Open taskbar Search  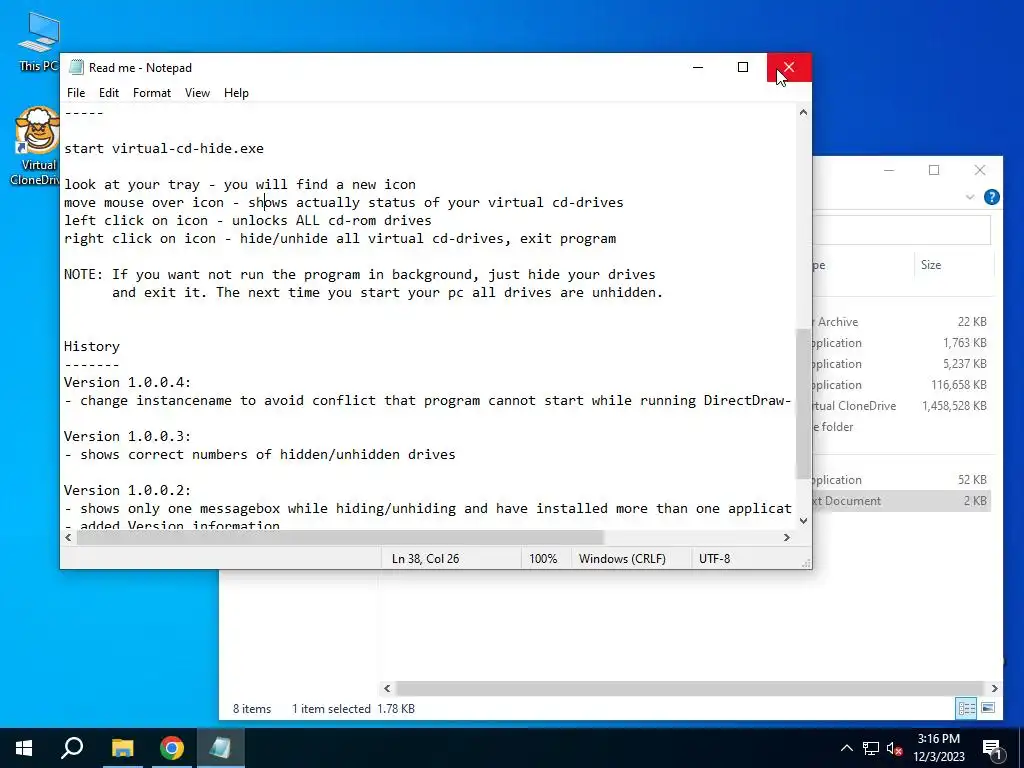(x=72, y=748)
